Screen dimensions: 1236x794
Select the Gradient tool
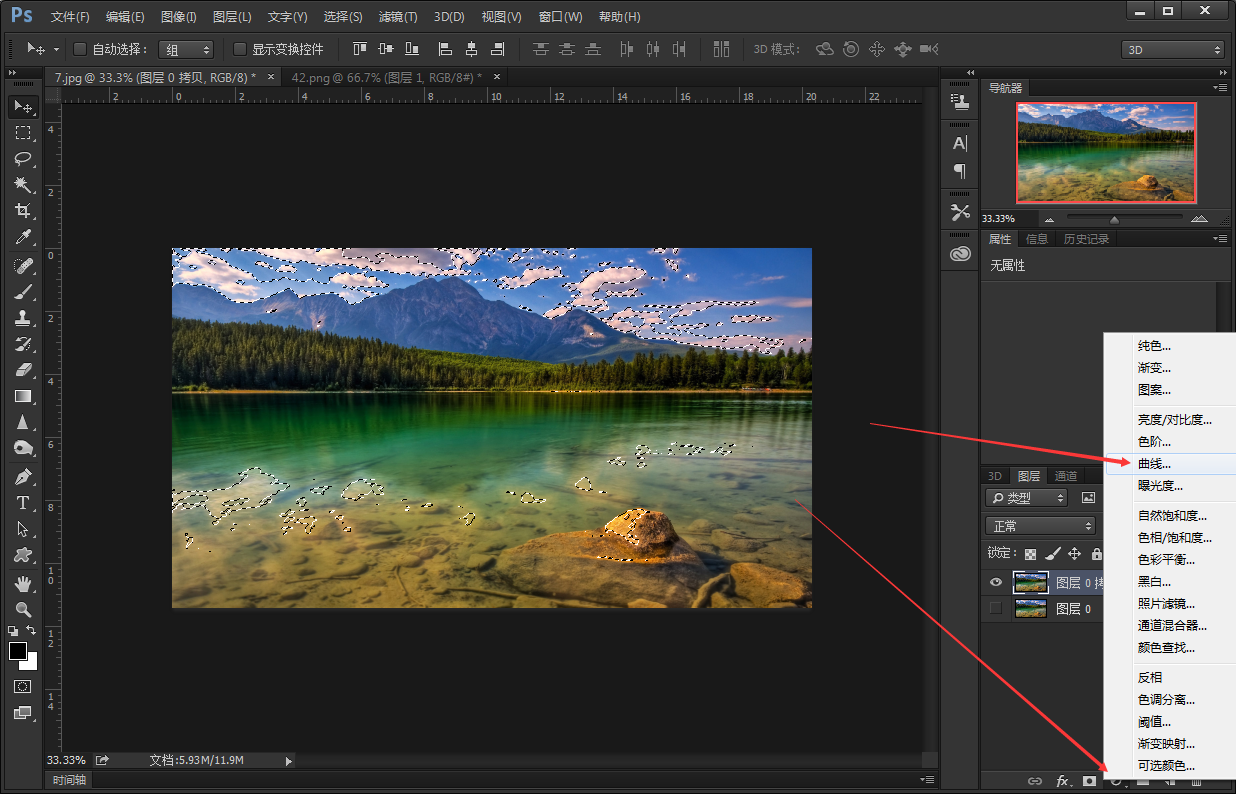[23, 396]
